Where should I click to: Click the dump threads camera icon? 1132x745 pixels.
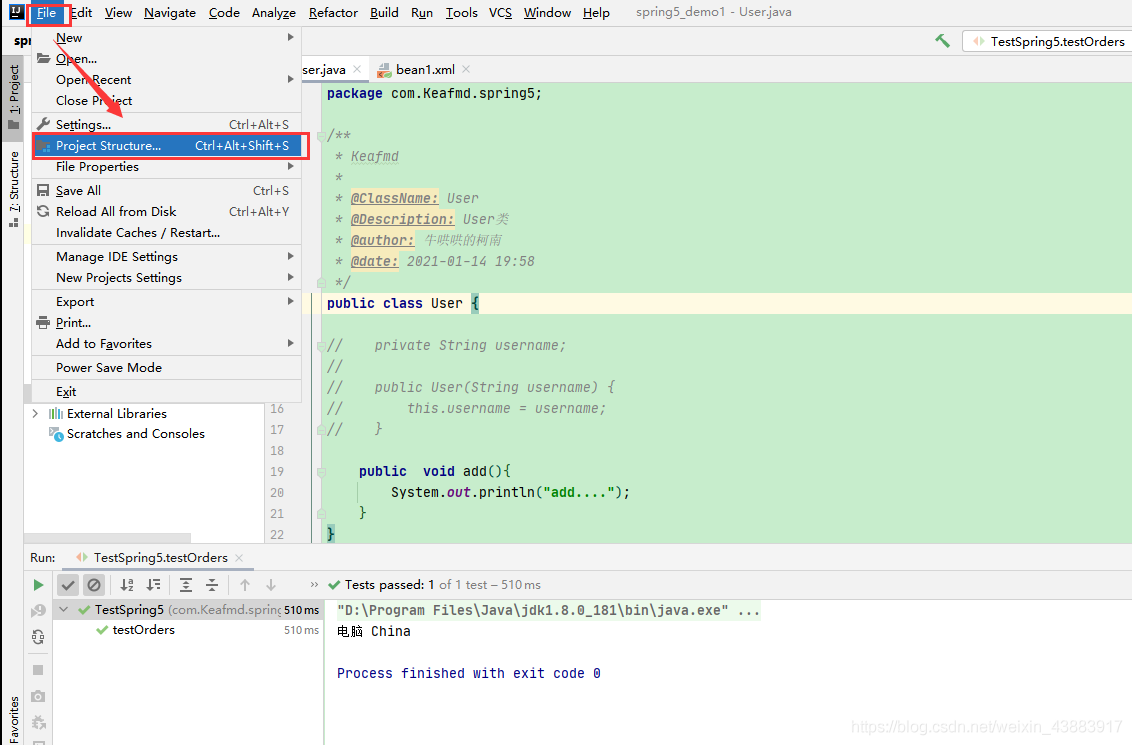tap(38, 696)
